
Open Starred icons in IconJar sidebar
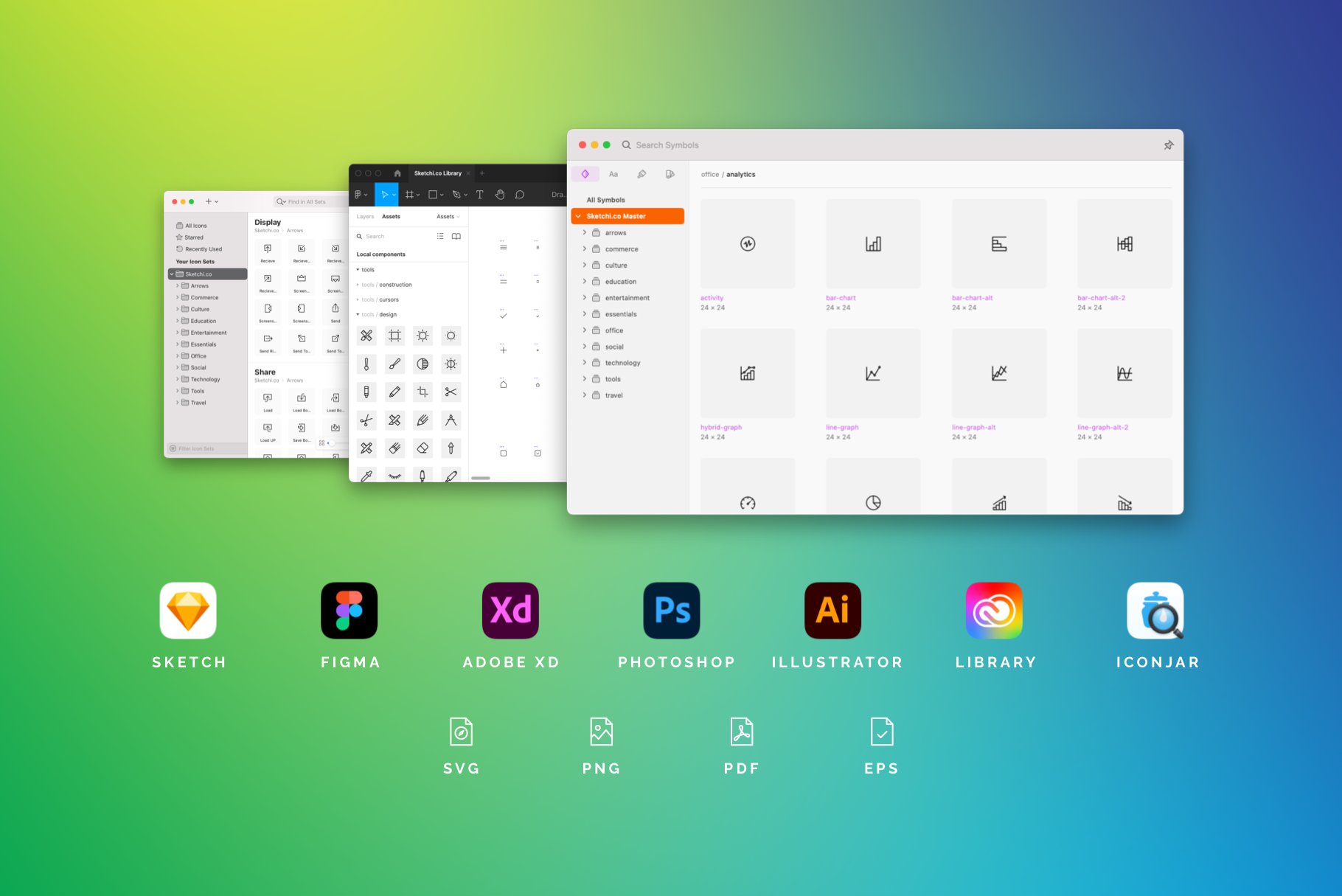190,237
